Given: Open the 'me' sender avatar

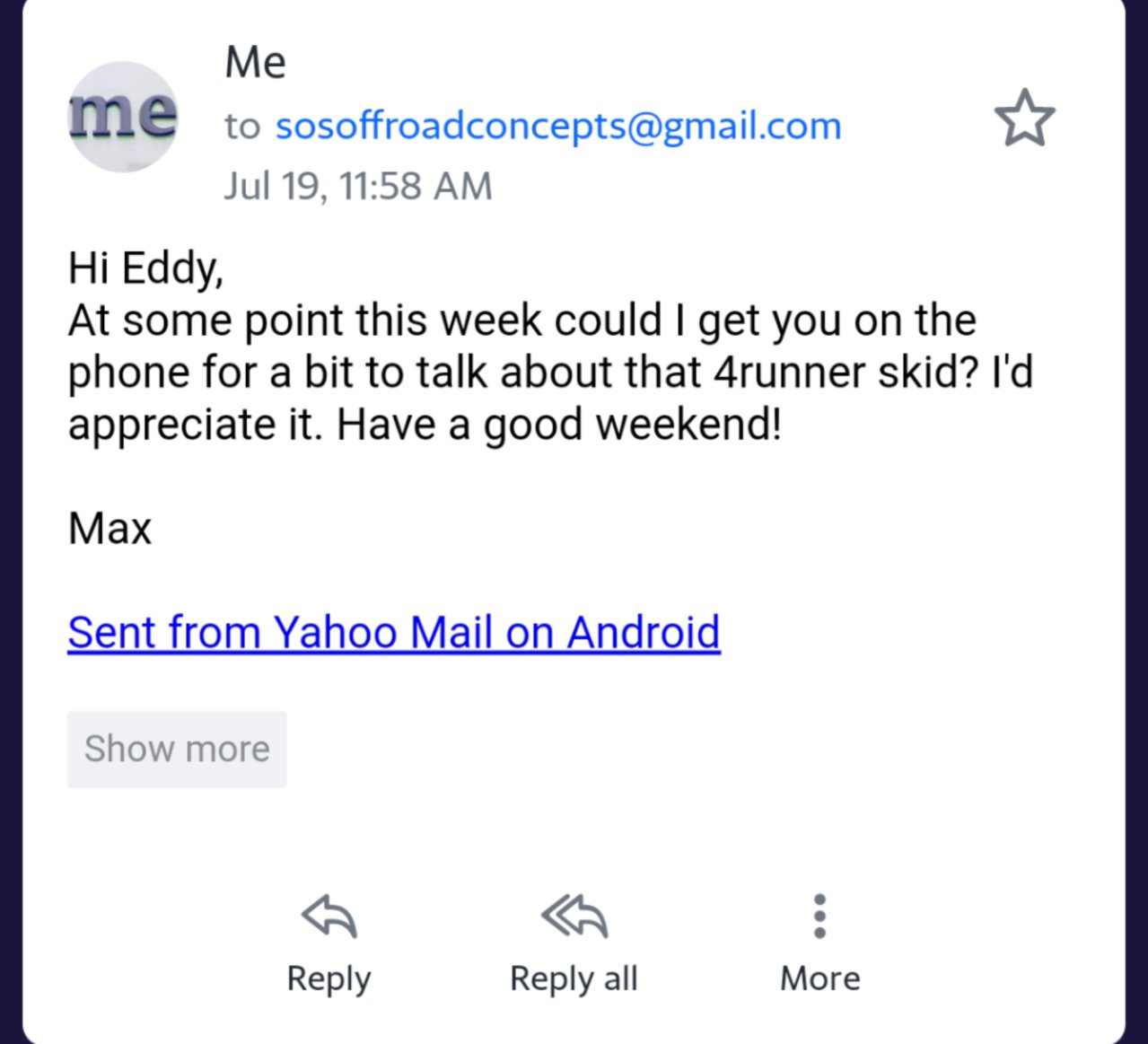Looking at the screenshot, I should (123, 117).
